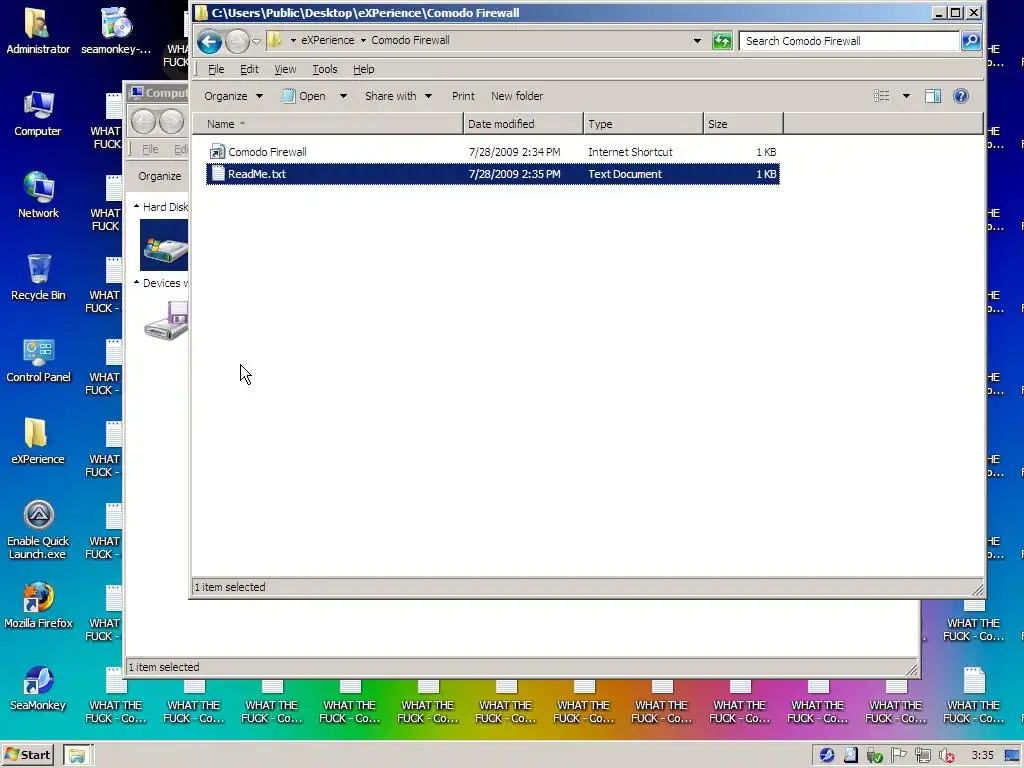Open the File menu

(x=216, y=69)
